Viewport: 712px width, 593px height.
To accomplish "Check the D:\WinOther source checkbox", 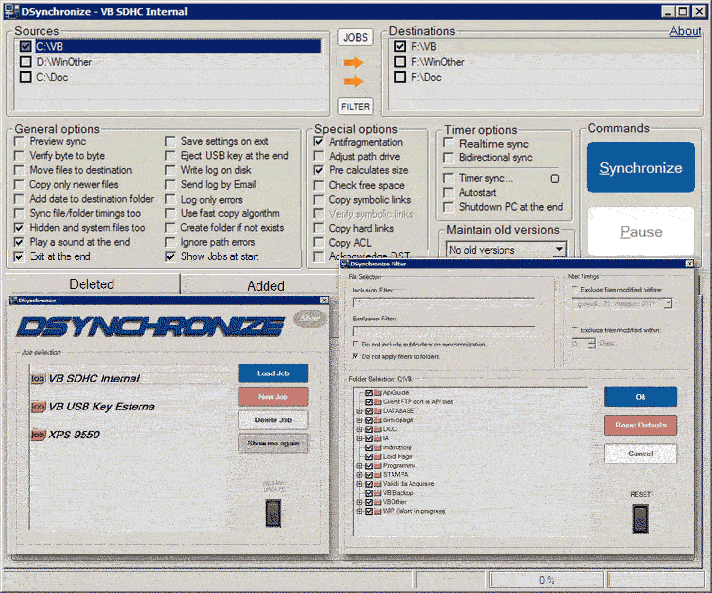I will pyautogui.click(x=26, y=62).
